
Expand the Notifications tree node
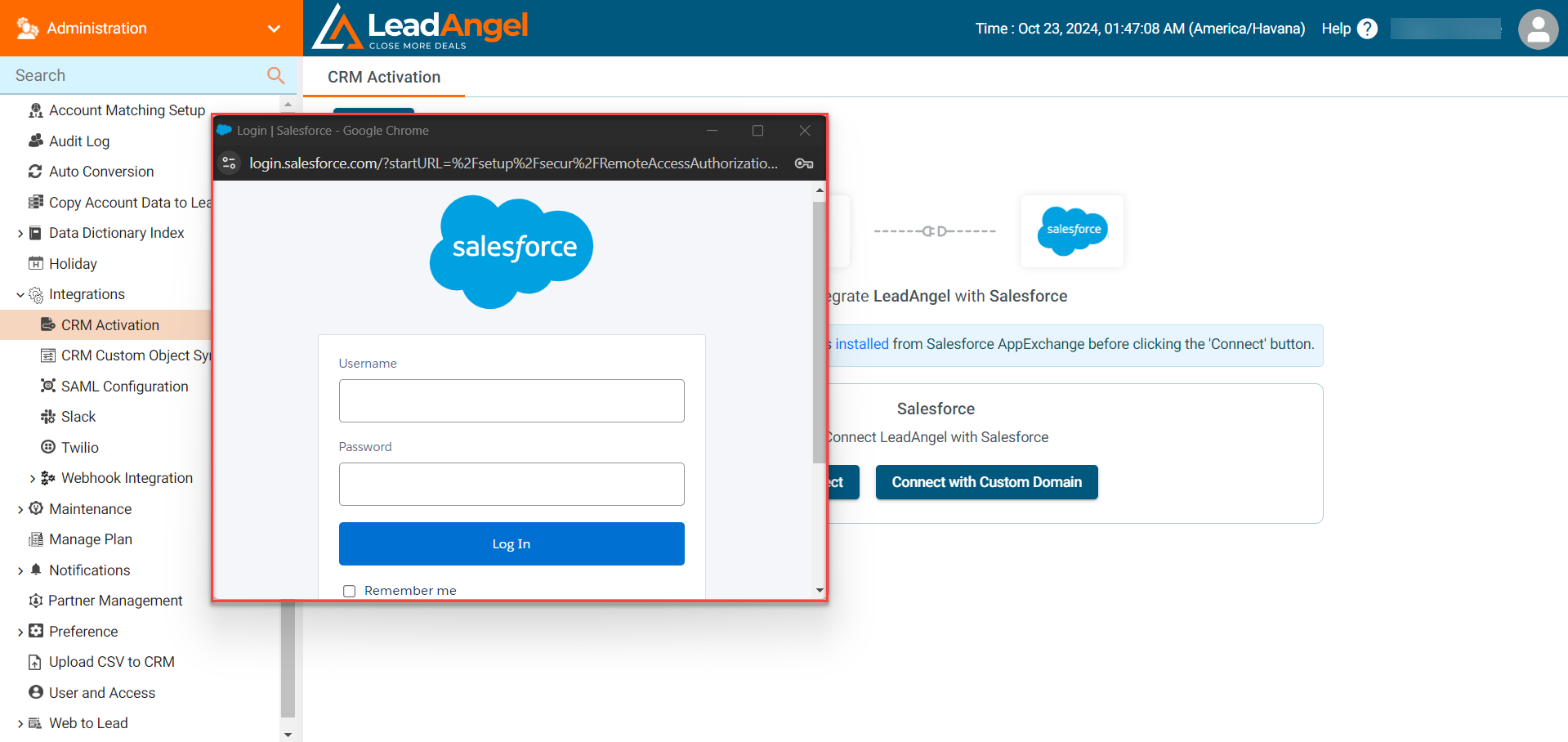pos(20,570)
